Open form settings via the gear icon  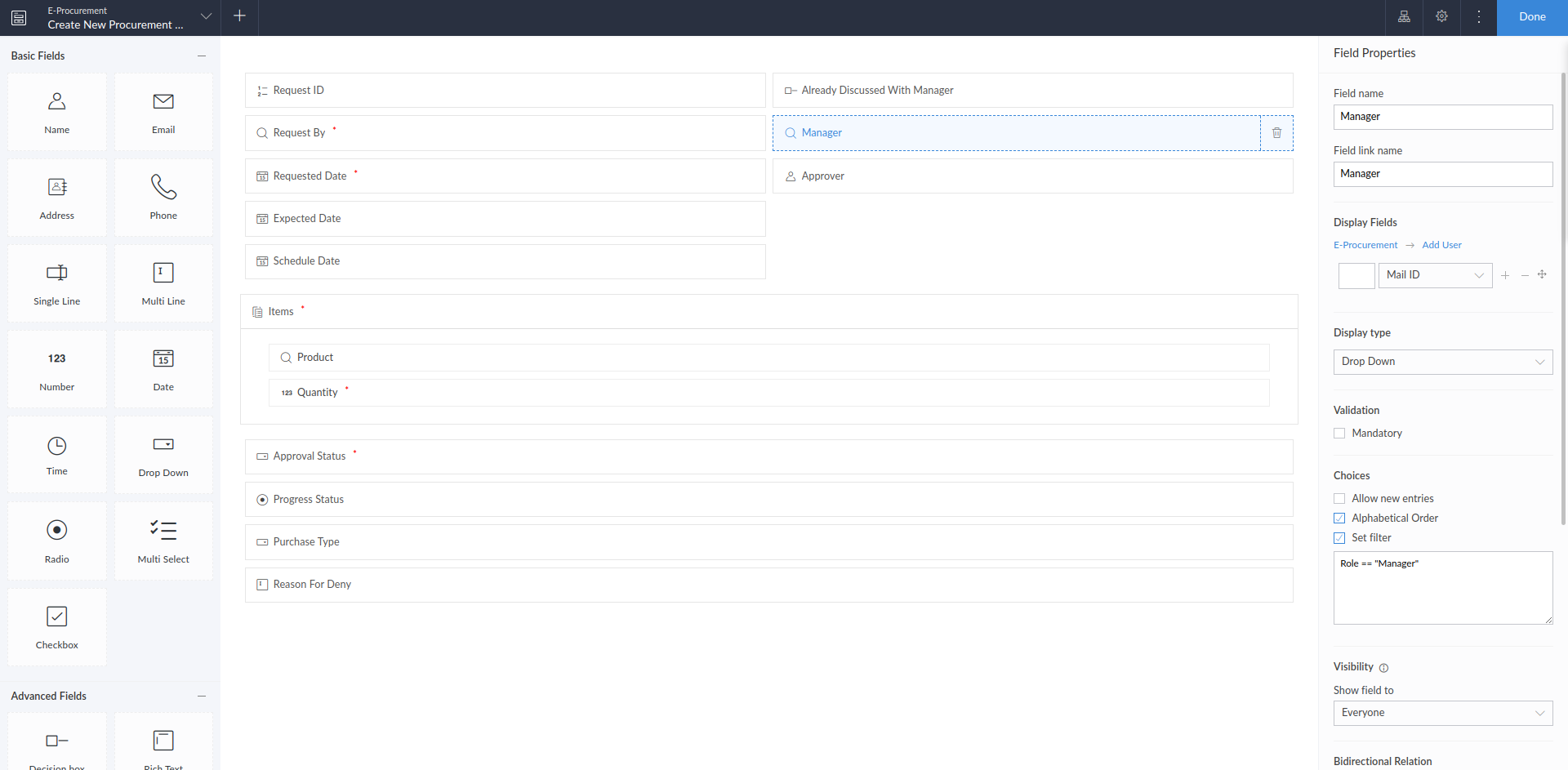tap(1441, 16)
